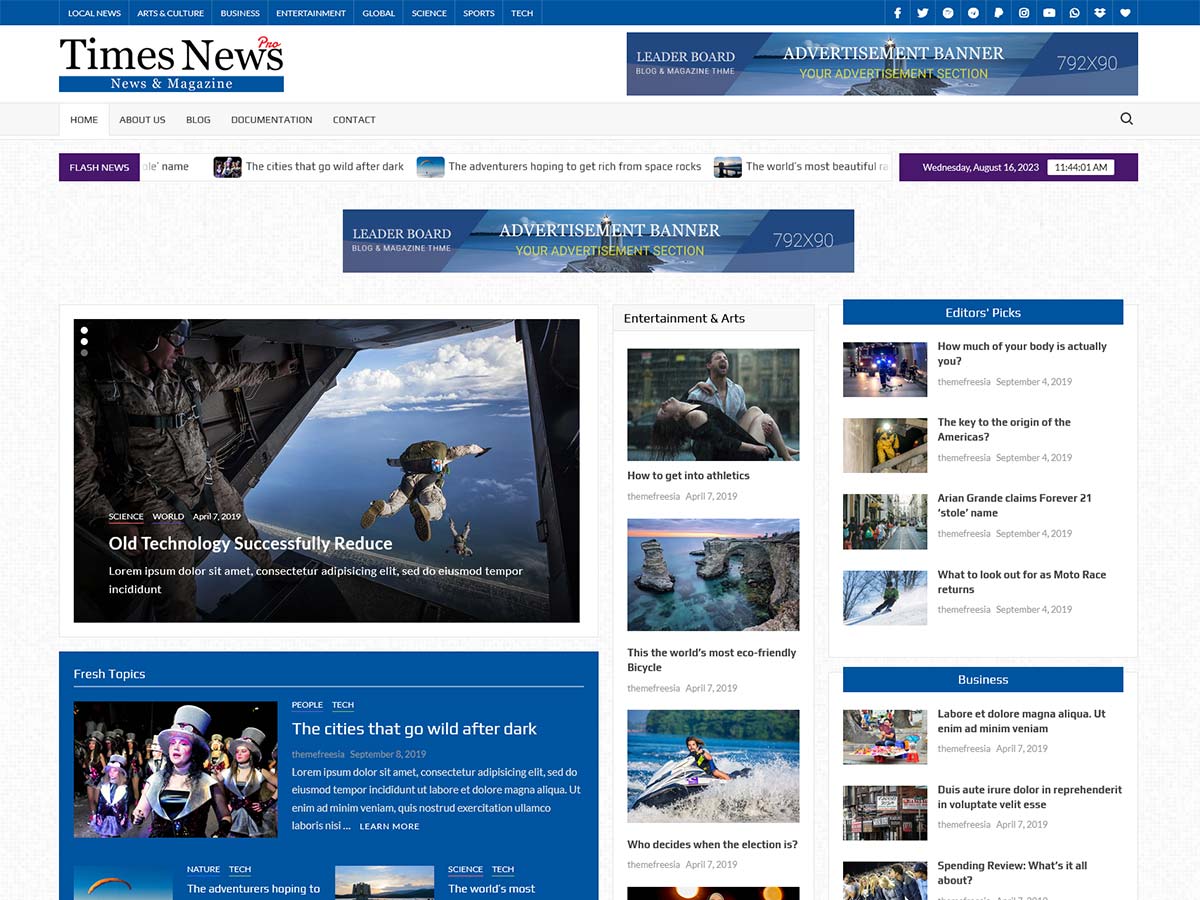Click the Times News Pro logo
Screen dimensions: 1200x900
tap(171, 64)
